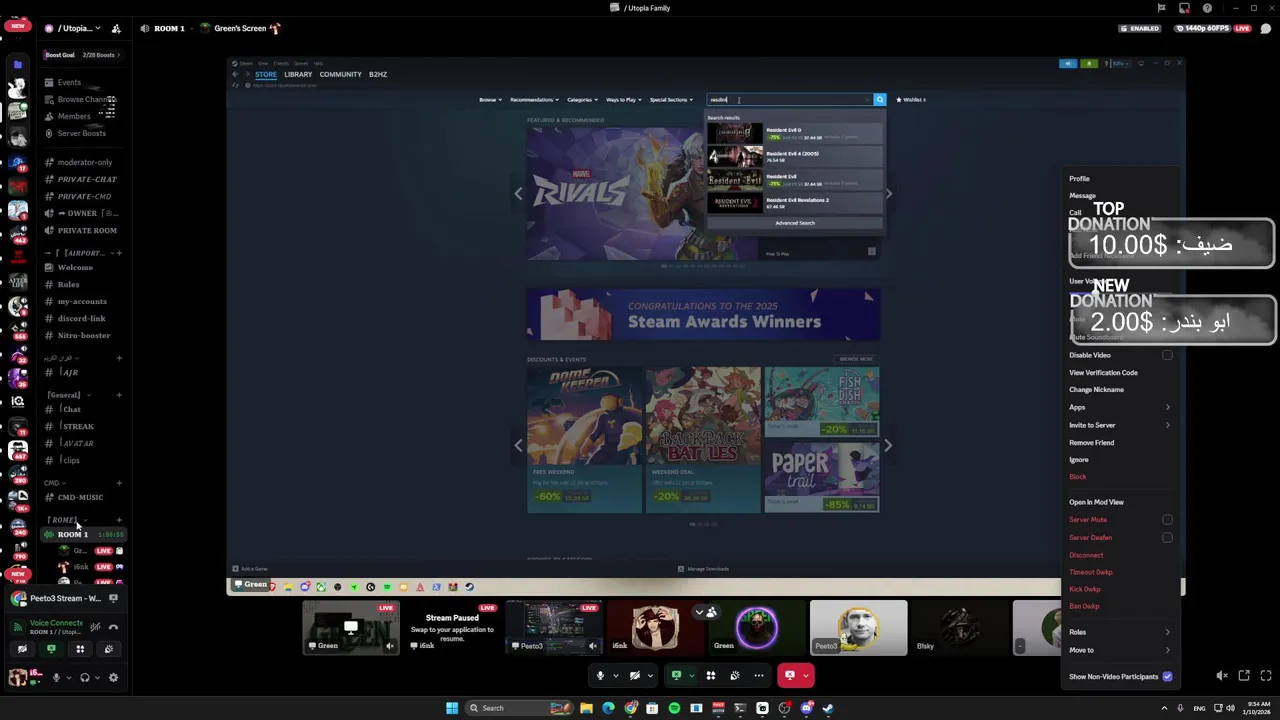Uncheck Show Non-Video Participants
This screenshot has height=720, width=1280.
click(1167, 677)
